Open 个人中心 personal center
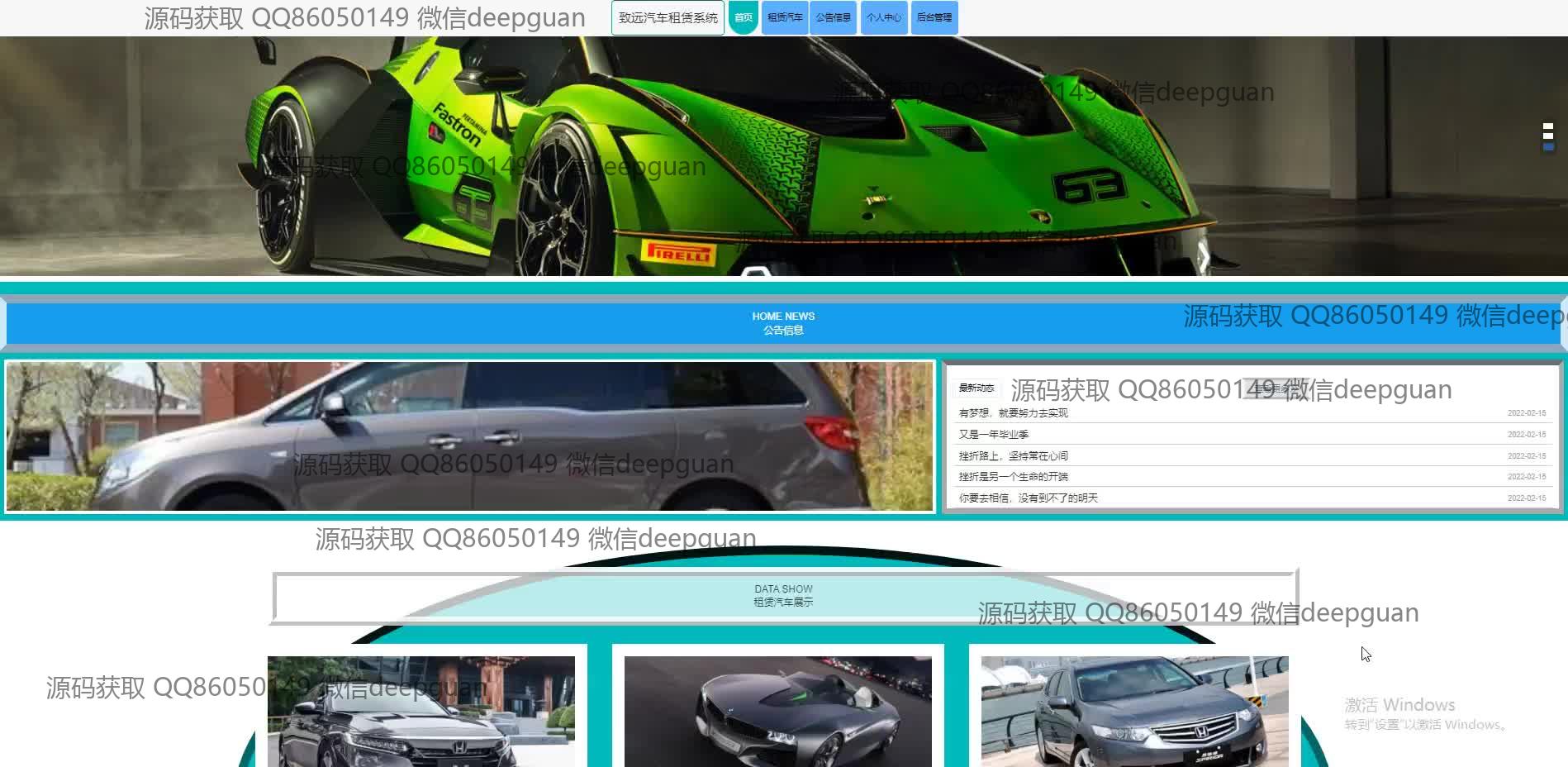This screenshot has width=1568, height=767. (x=883, y=17)
